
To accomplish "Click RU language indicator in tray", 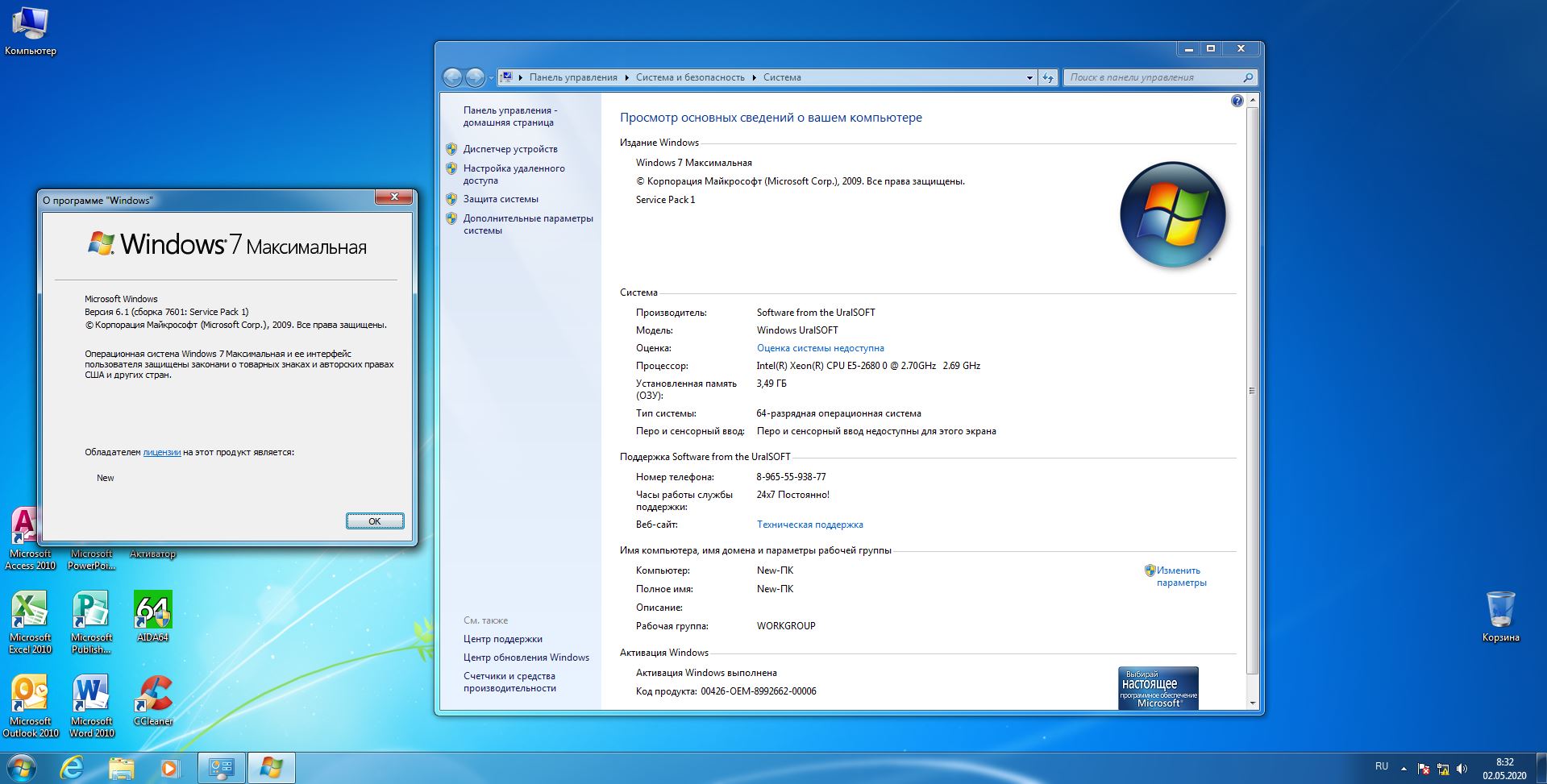I will 1382,766.
